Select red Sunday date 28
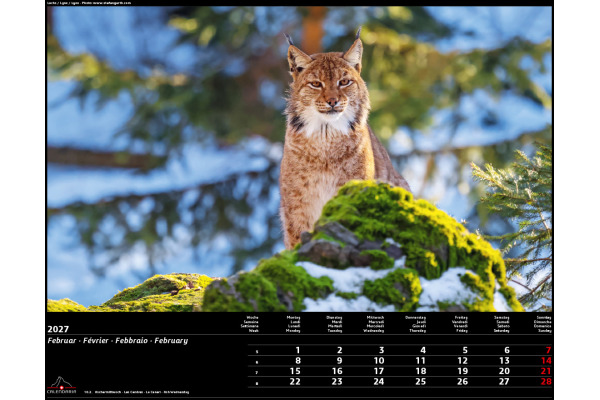Viewport: 600px width, 400px height. point(546,382)
